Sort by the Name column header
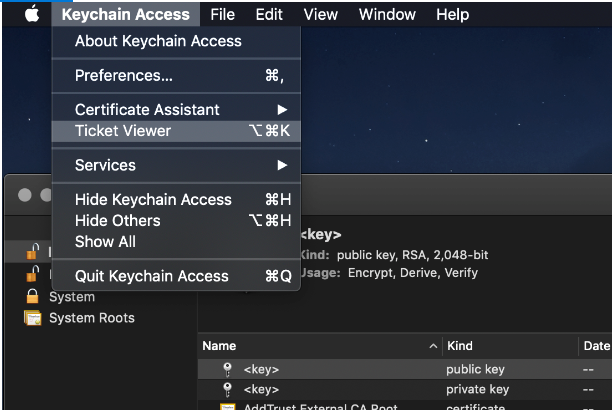 pos(219,346)
